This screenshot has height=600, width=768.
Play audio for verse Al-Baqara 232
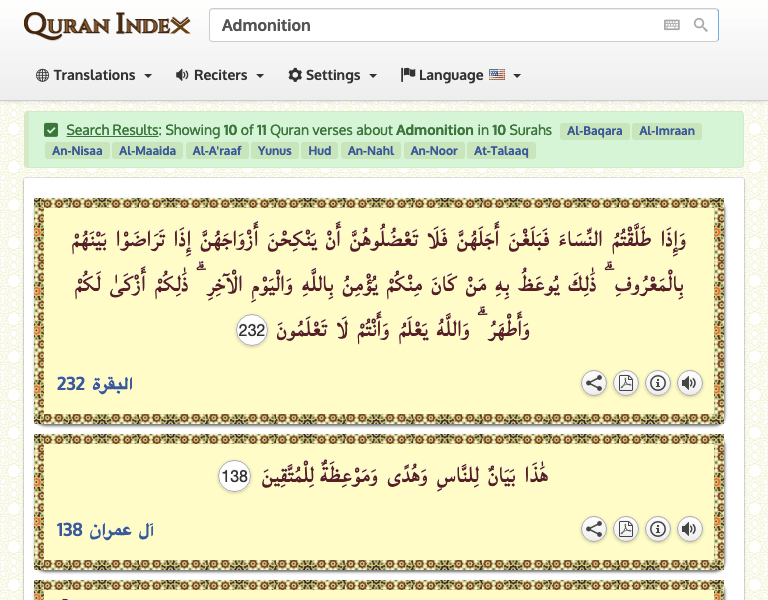tap(689, 383)
